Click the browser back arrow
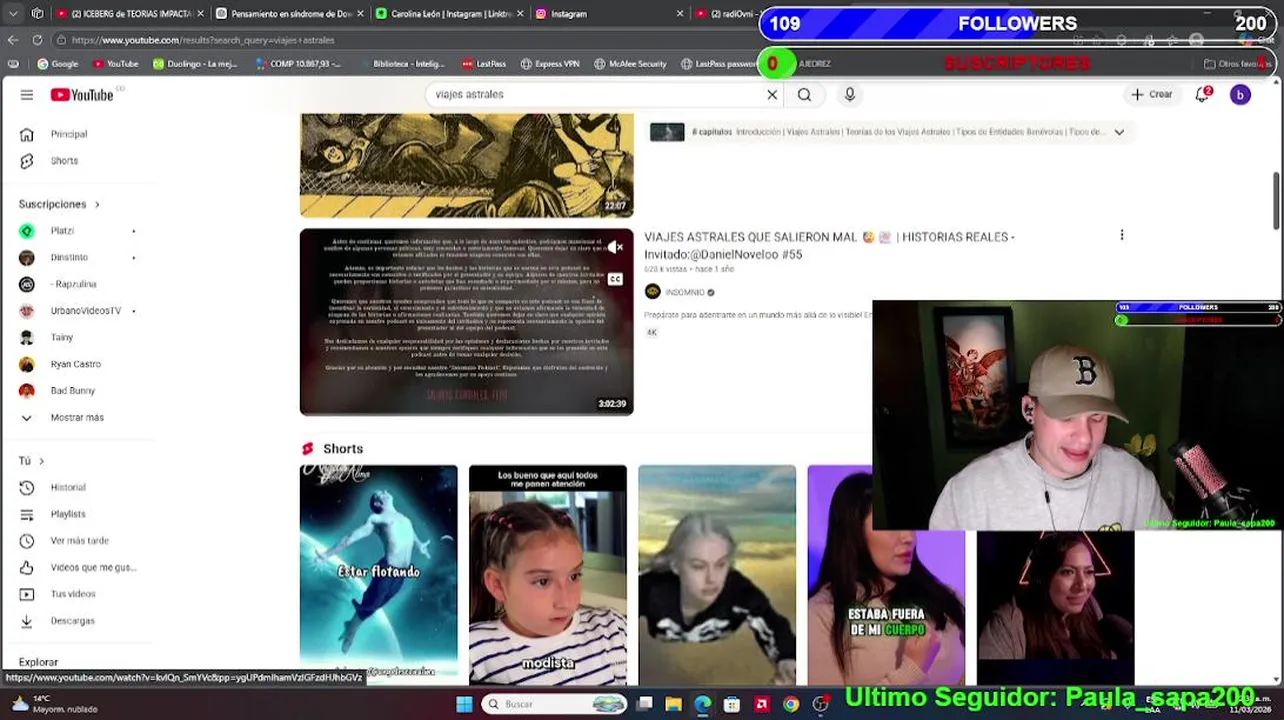The width and height of the screenshot is (1284, 720). [x=13, y=40]
